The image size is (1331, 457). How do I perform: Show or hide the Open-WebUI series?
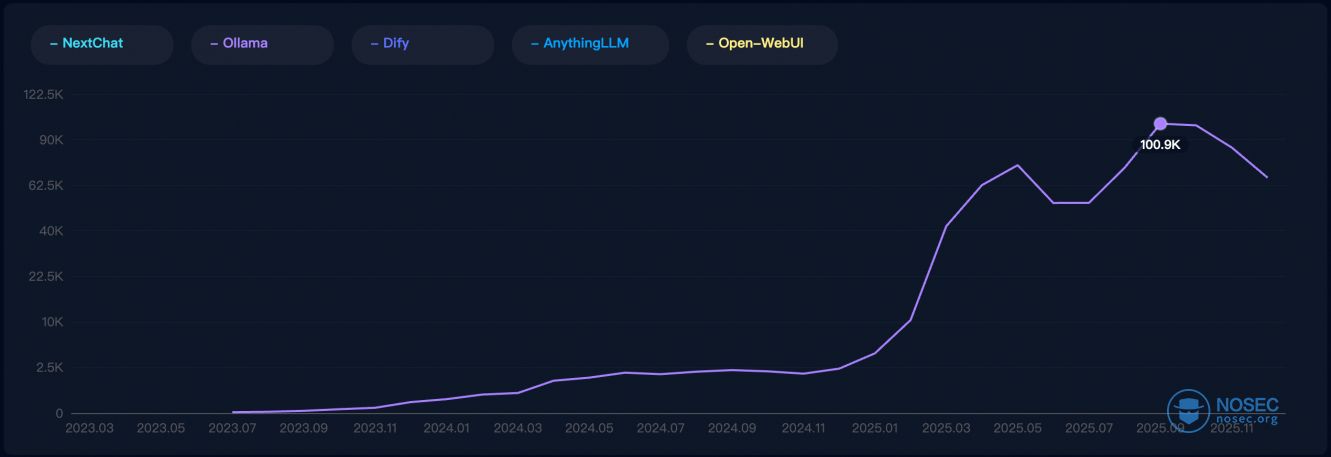[762, 44]
